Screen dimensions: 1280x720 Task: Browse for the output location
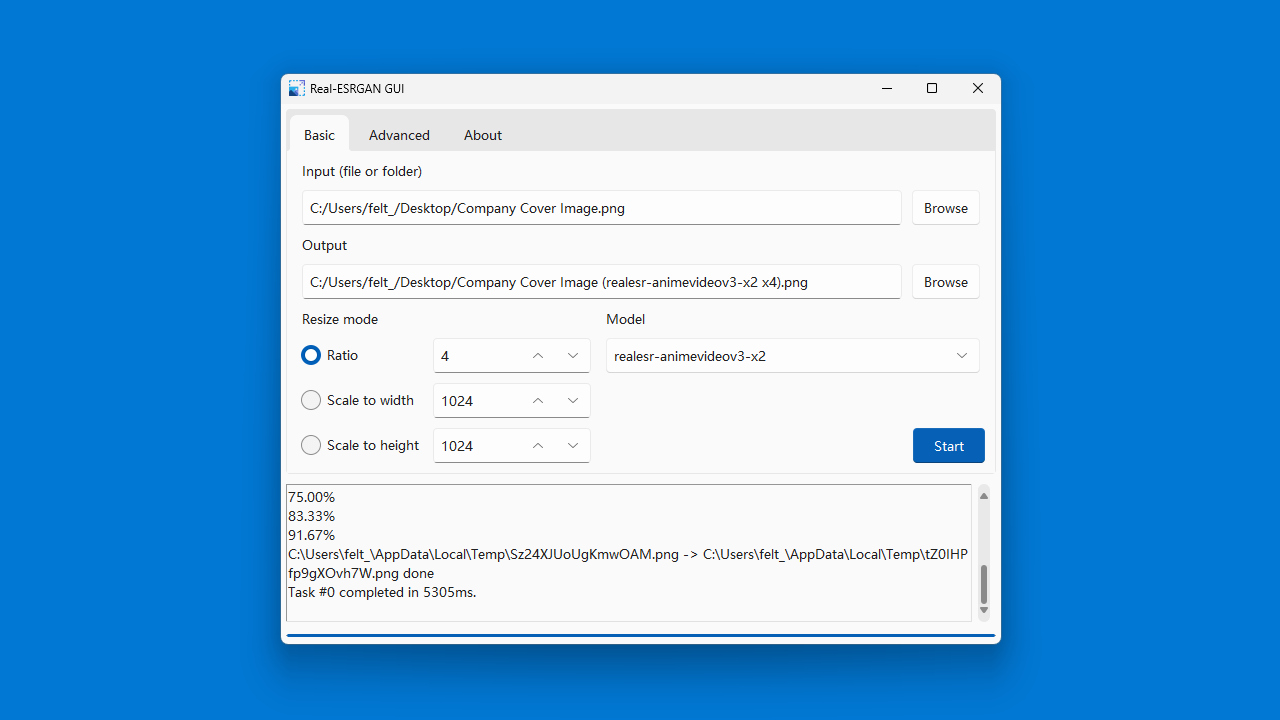[x=946, y=282]
